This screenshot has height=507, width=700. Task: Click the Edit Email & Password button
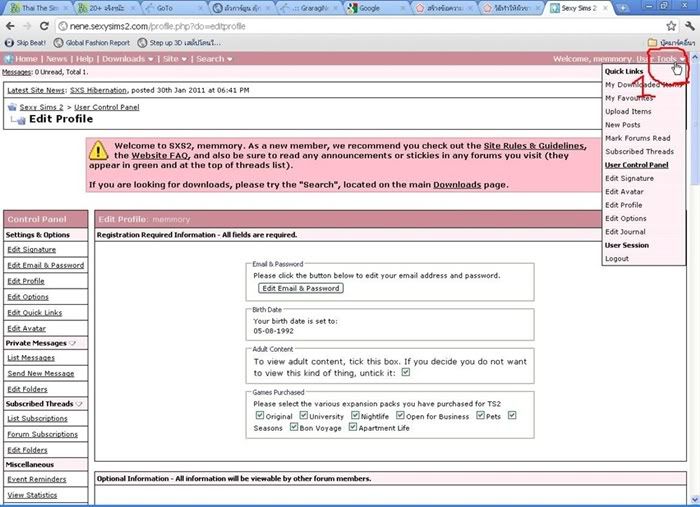tap(301, 288)
